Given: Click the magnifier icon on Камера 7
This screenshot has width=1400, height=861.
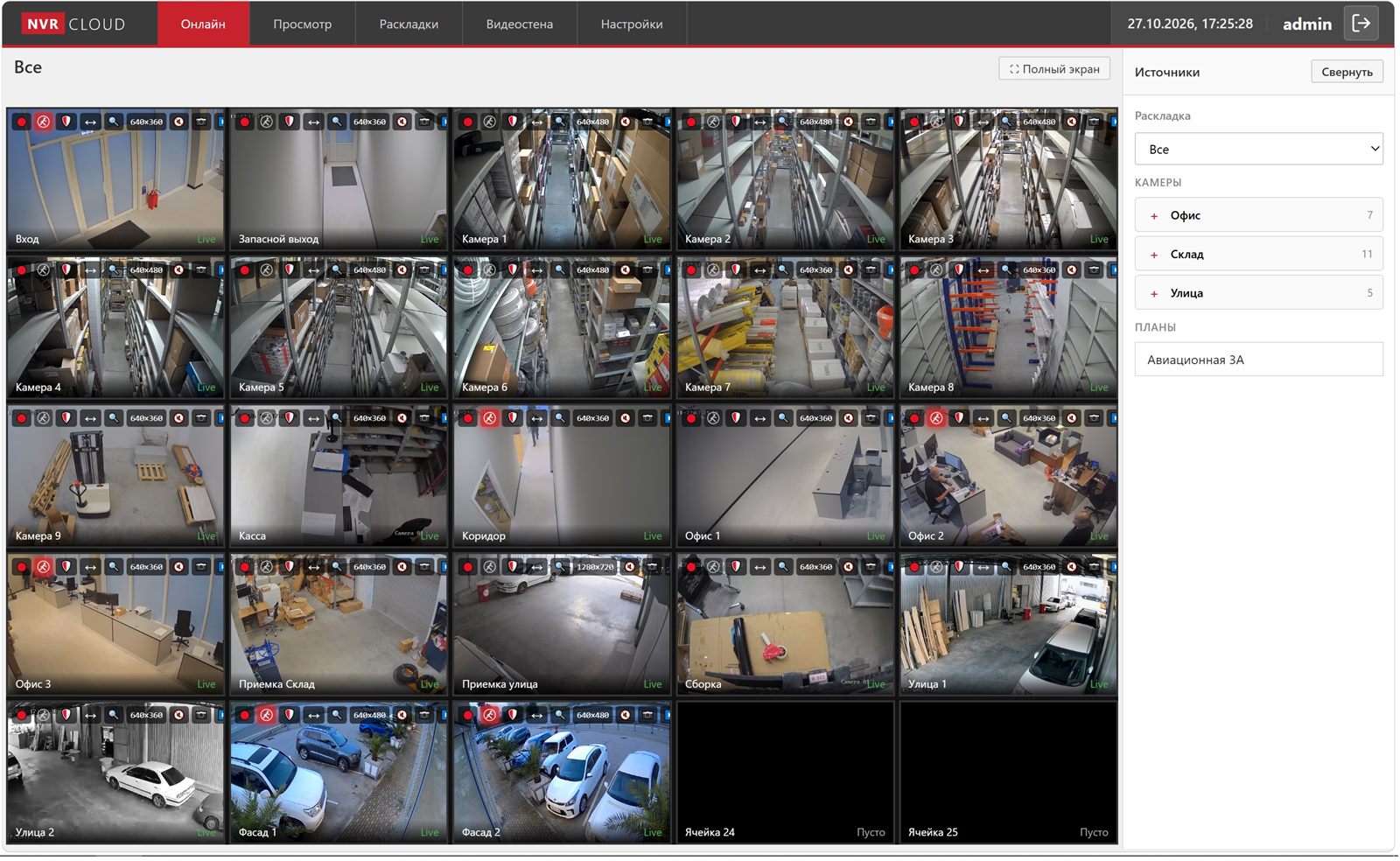Looking at the screenshot, I should pyautogui.click(x=783, y=270).
